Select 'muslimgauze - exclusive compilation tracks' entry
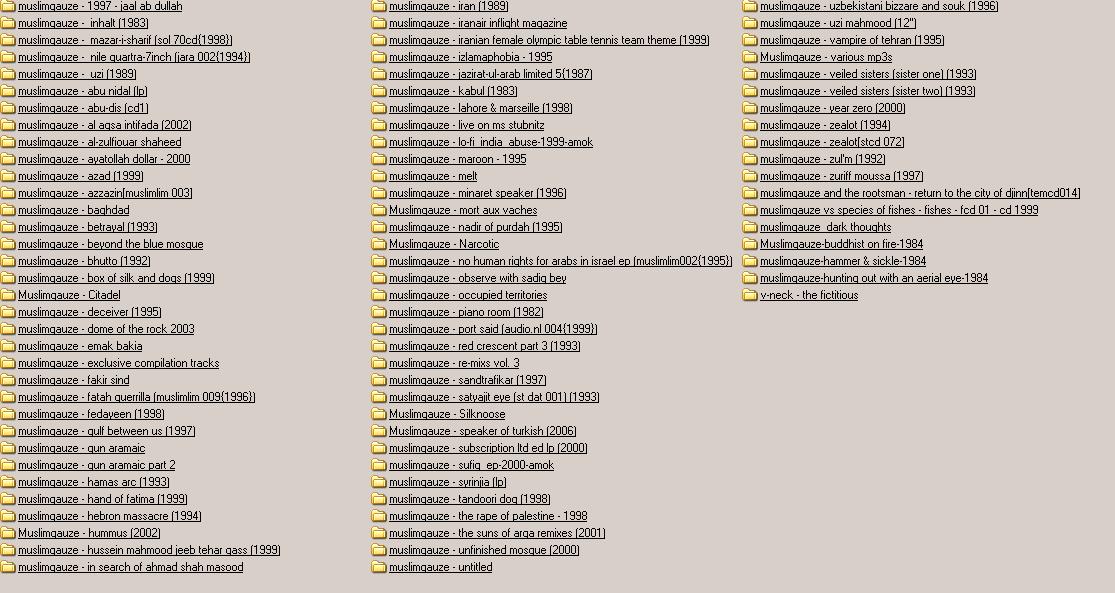This screenshot has width=1115, height=593. (119, 363)
